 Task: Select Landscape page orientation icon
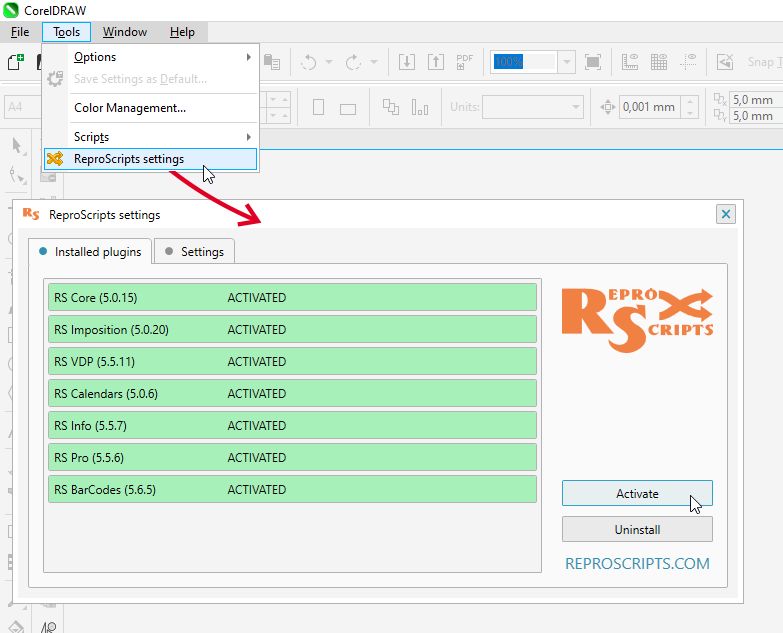348,109
